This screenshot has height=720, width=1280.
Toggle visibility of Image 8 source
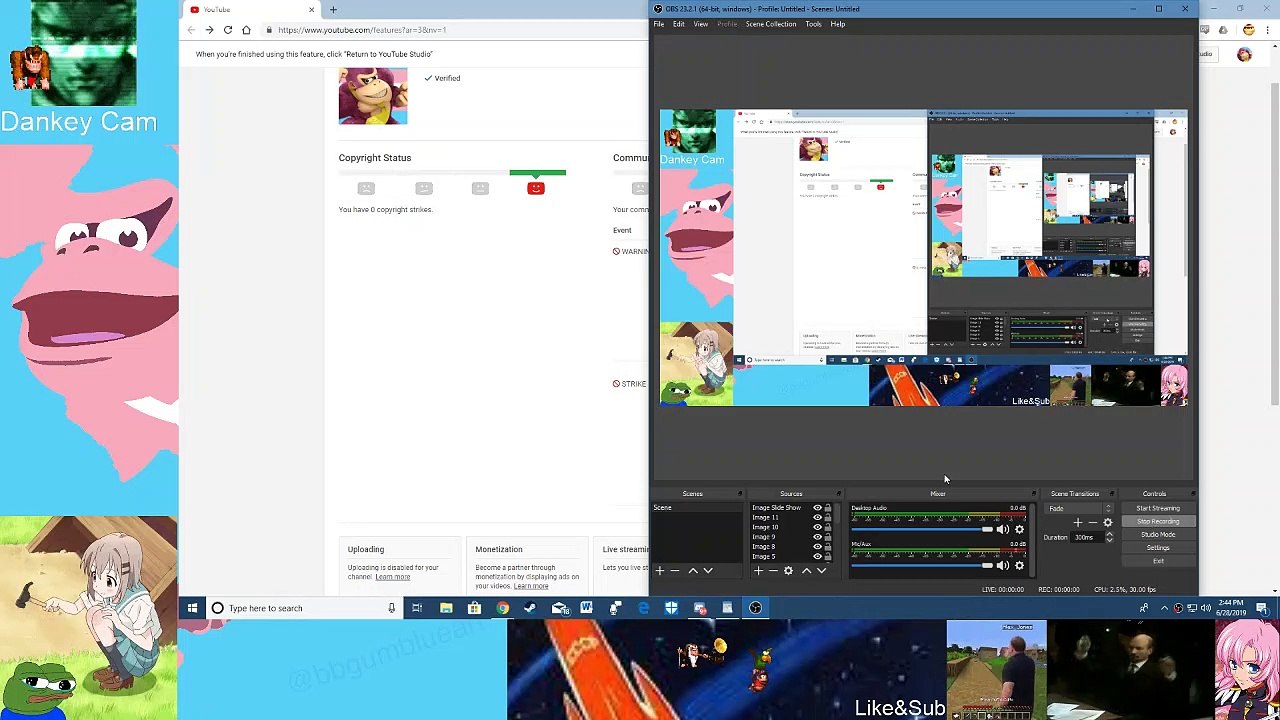tap(817, 547)
